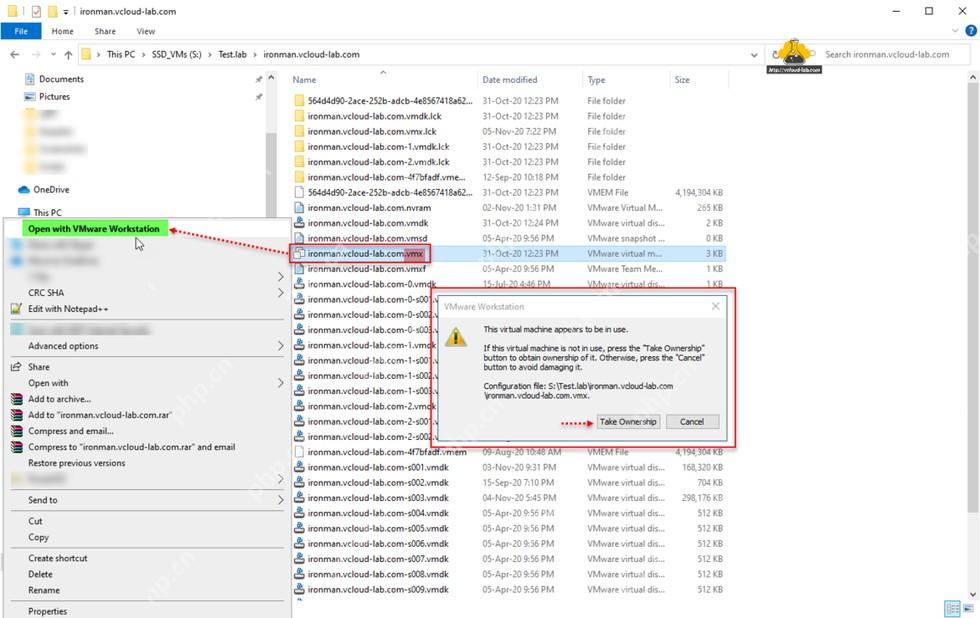Click Test.lab in the address breadcrumb
Screen dimensions: 980x618
pyautogui.click(x=232, y=54)
